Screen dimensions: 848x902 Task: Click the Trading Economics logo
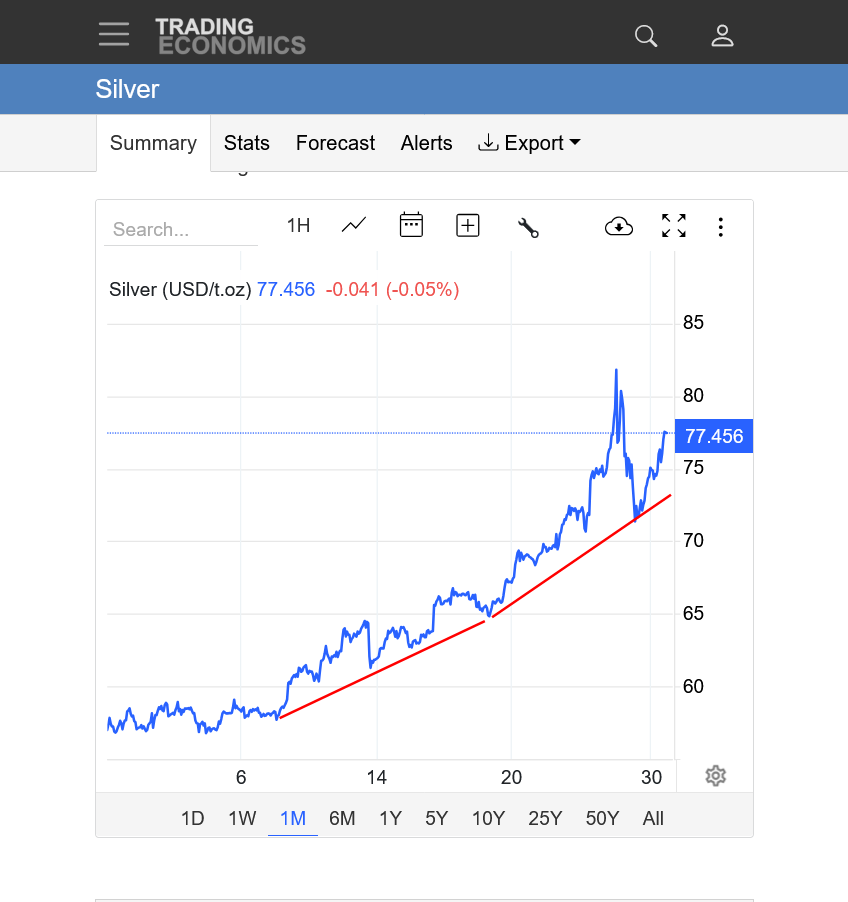coord(230,35)
